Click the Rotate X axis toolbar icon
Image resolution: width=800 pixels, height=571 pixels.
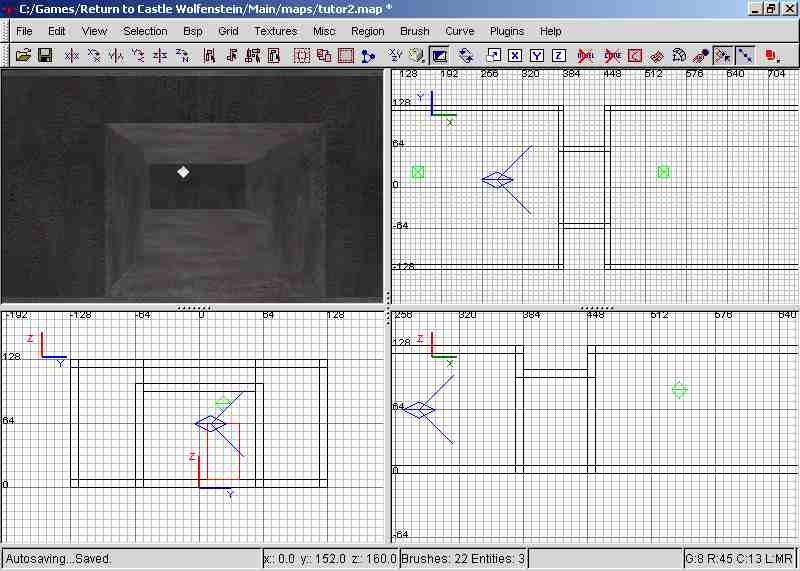coord(95,55)
